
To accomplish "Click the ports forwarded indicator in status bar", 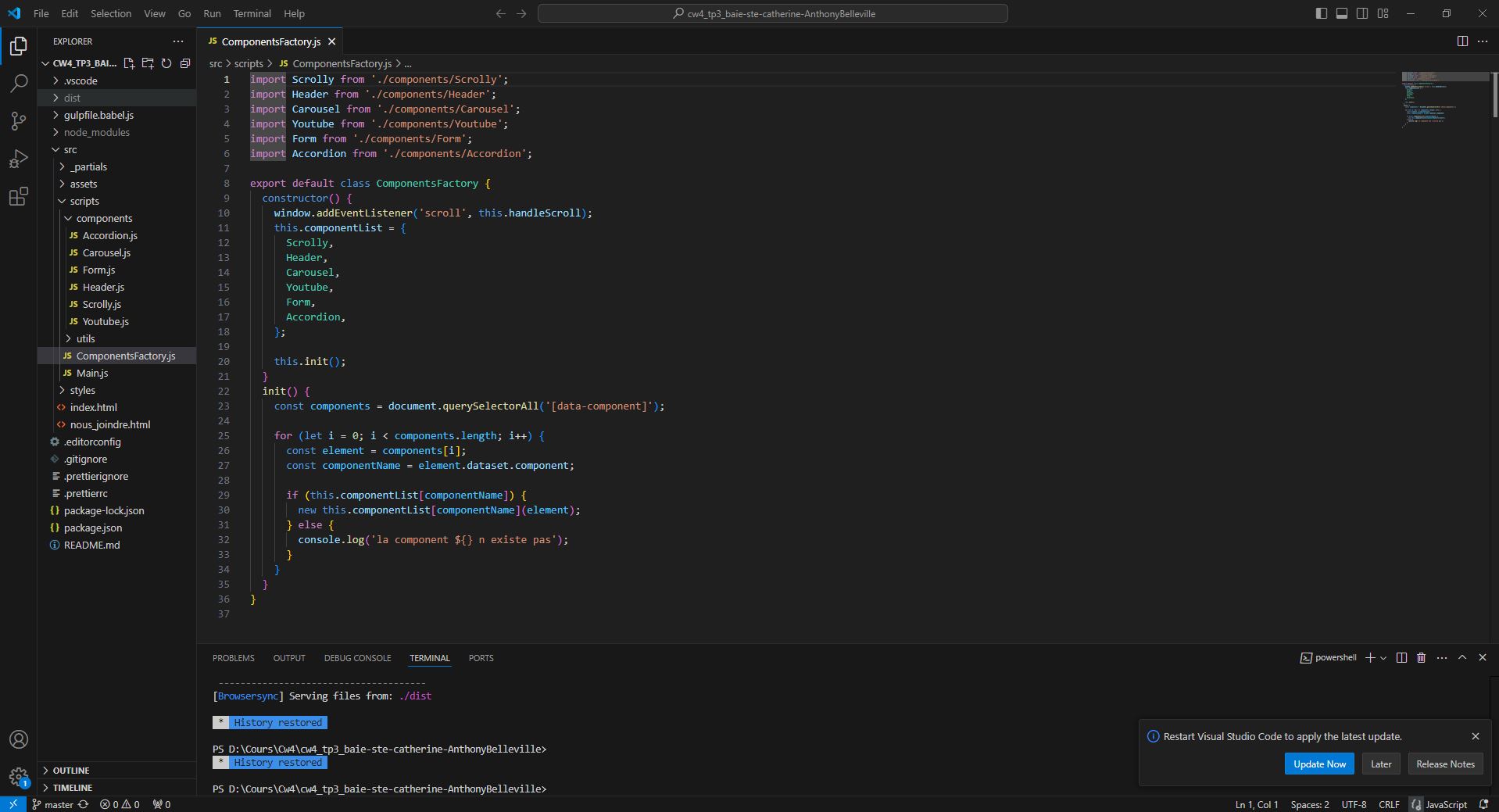I will (162, 804).
